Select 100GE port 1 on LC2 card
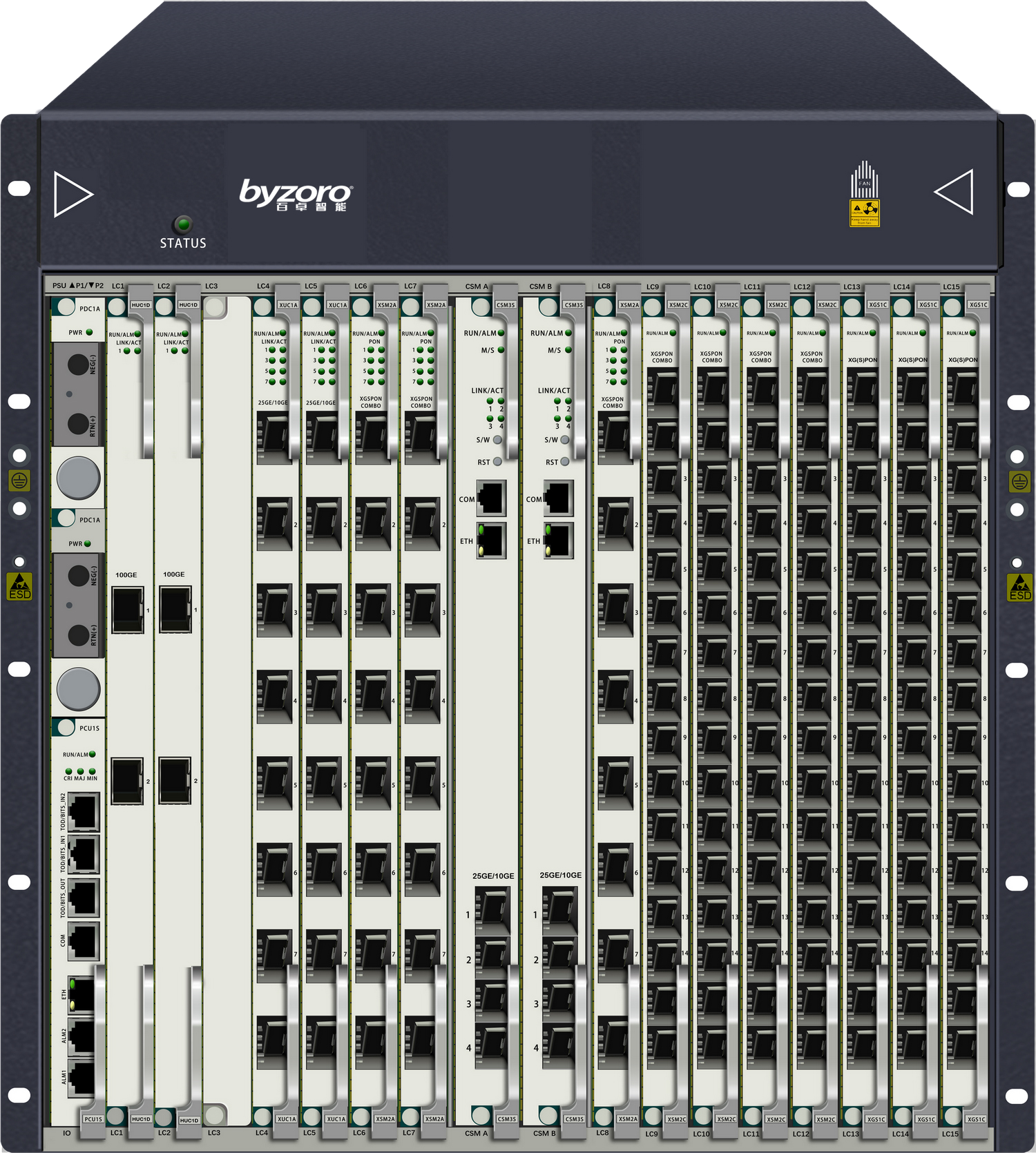This screenshot has height=1153, width=1036. click(x=175, y=610)
